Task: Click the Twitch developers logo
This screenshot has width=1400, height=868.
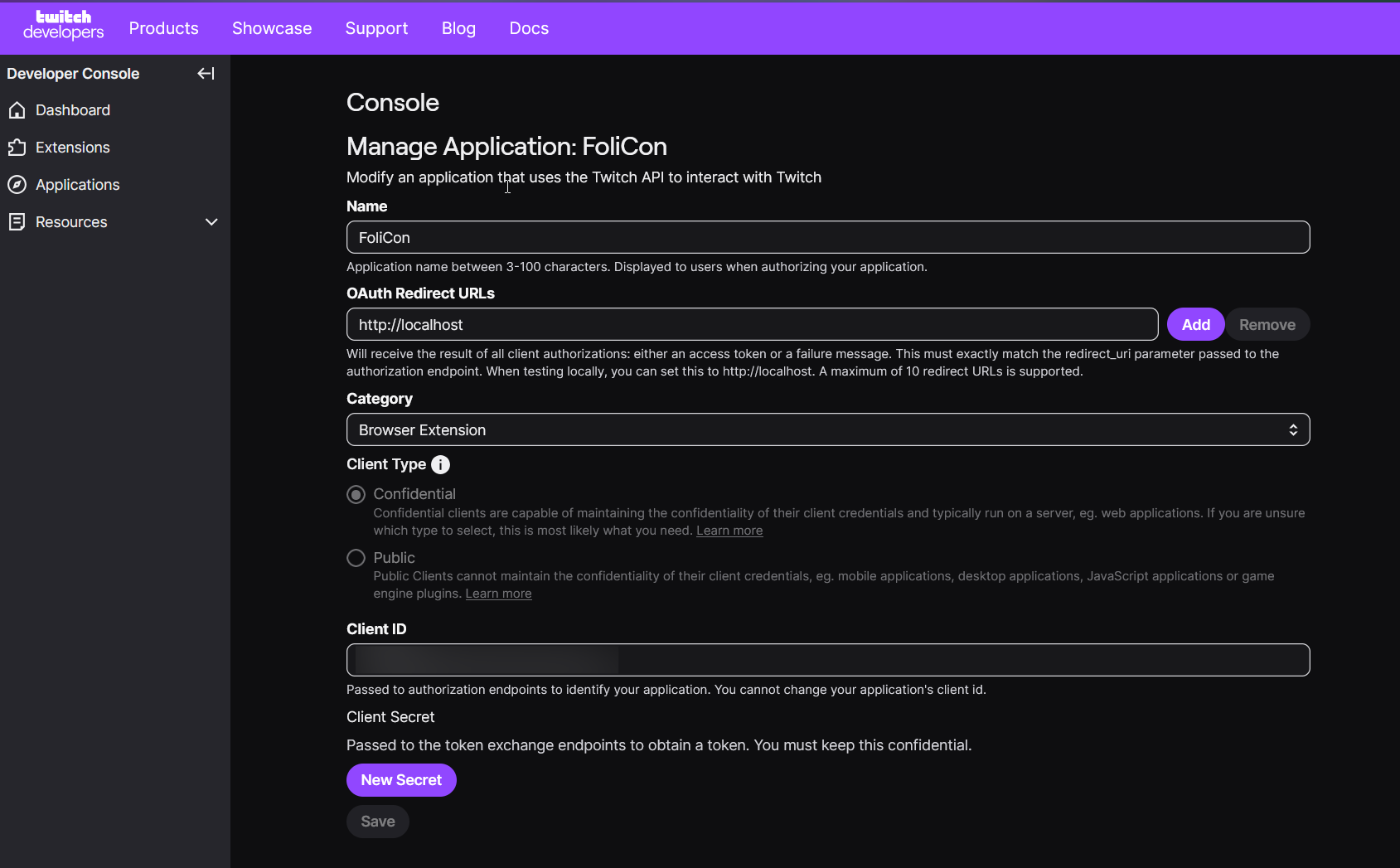Action: pos(63,26)
